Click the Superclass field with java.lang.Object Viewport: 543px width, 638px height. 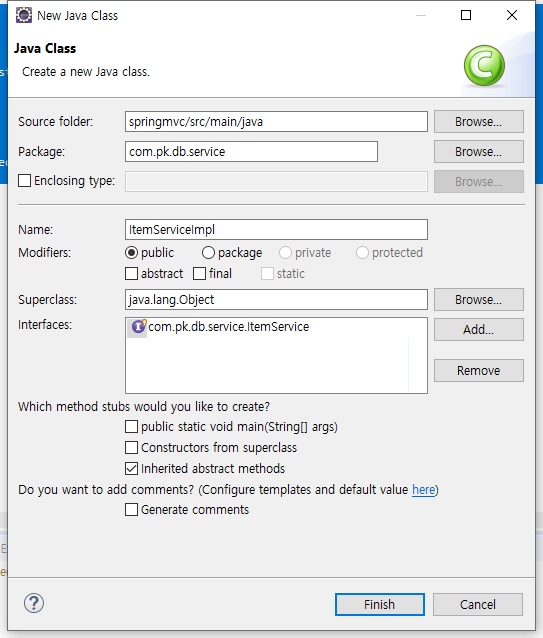pyautogui.click(x=276, y=299)
